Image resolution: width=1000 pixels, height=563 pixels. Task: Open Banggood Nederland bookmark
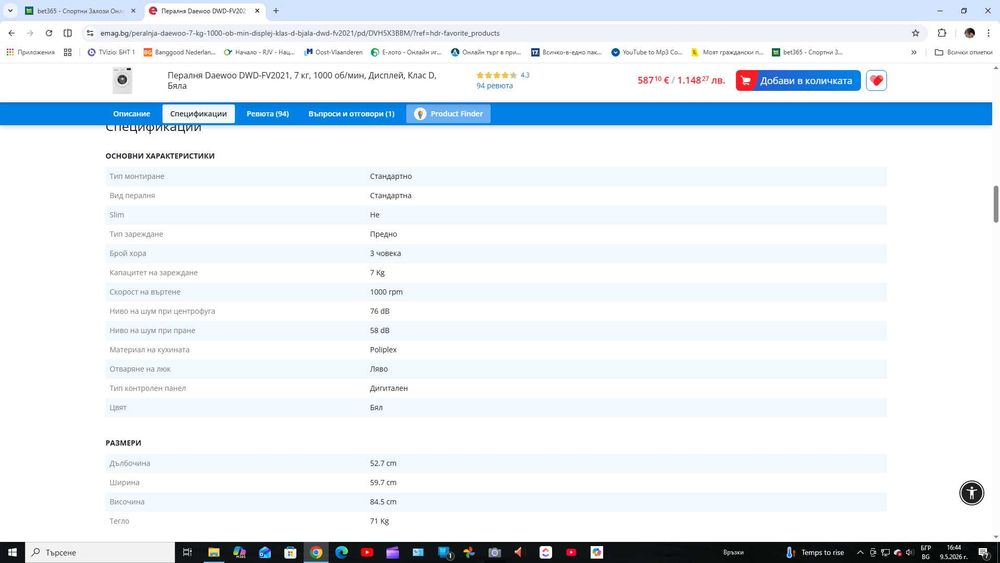coord(179,52)
